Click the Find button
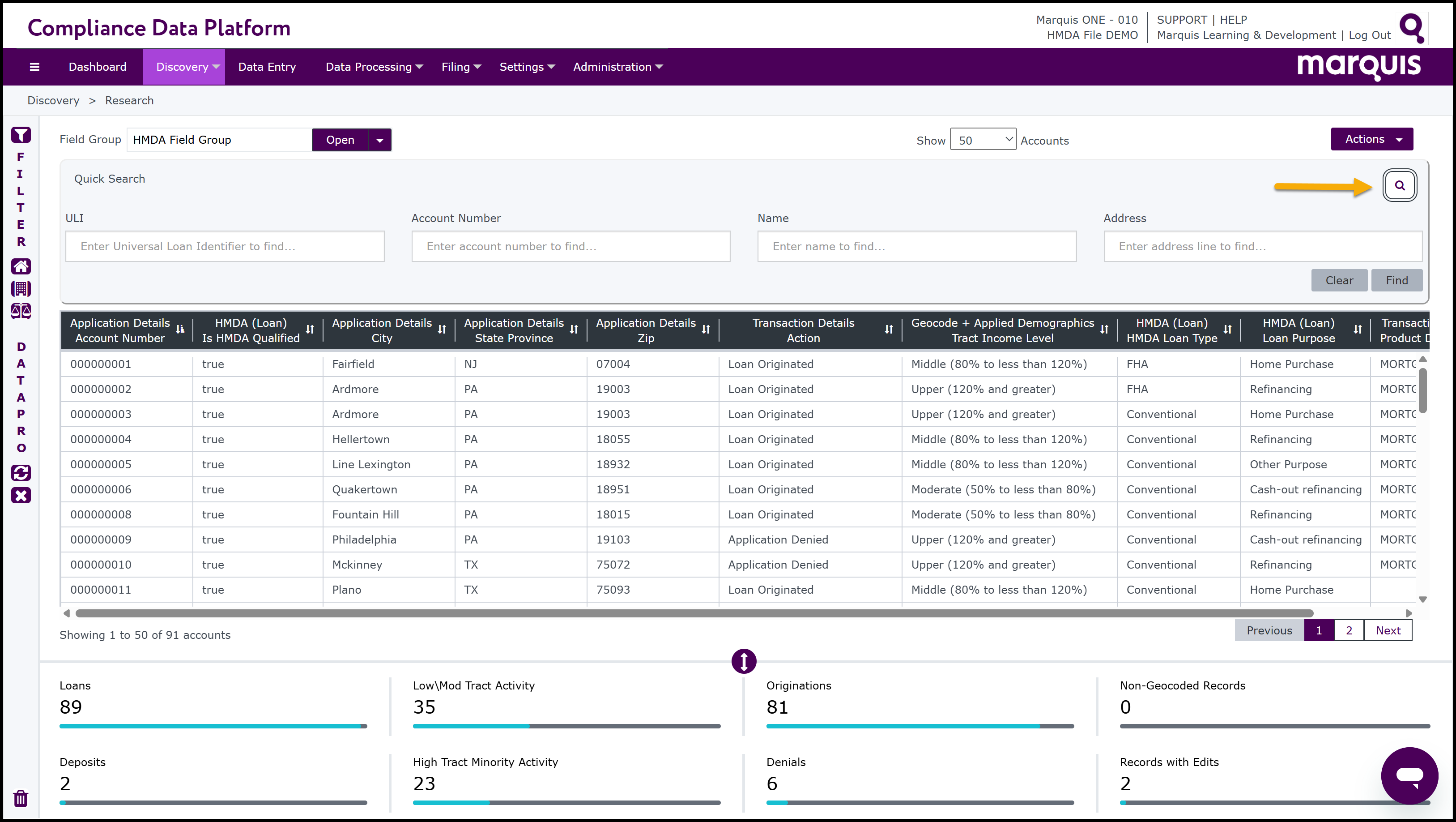Image resolution: width=1456 pixels, height=822 pixels. (1396, 280)
